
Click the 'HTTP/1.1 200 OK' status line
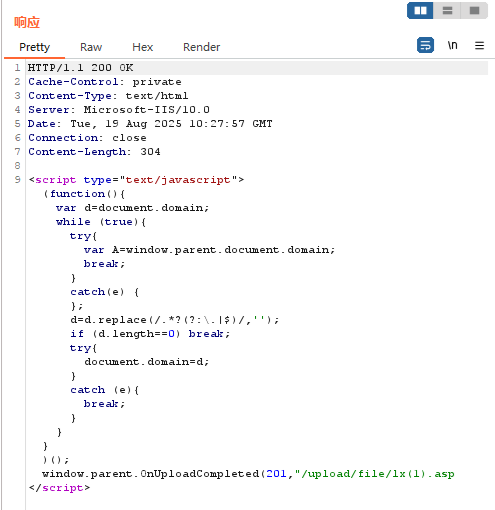[x=80, y=68]
